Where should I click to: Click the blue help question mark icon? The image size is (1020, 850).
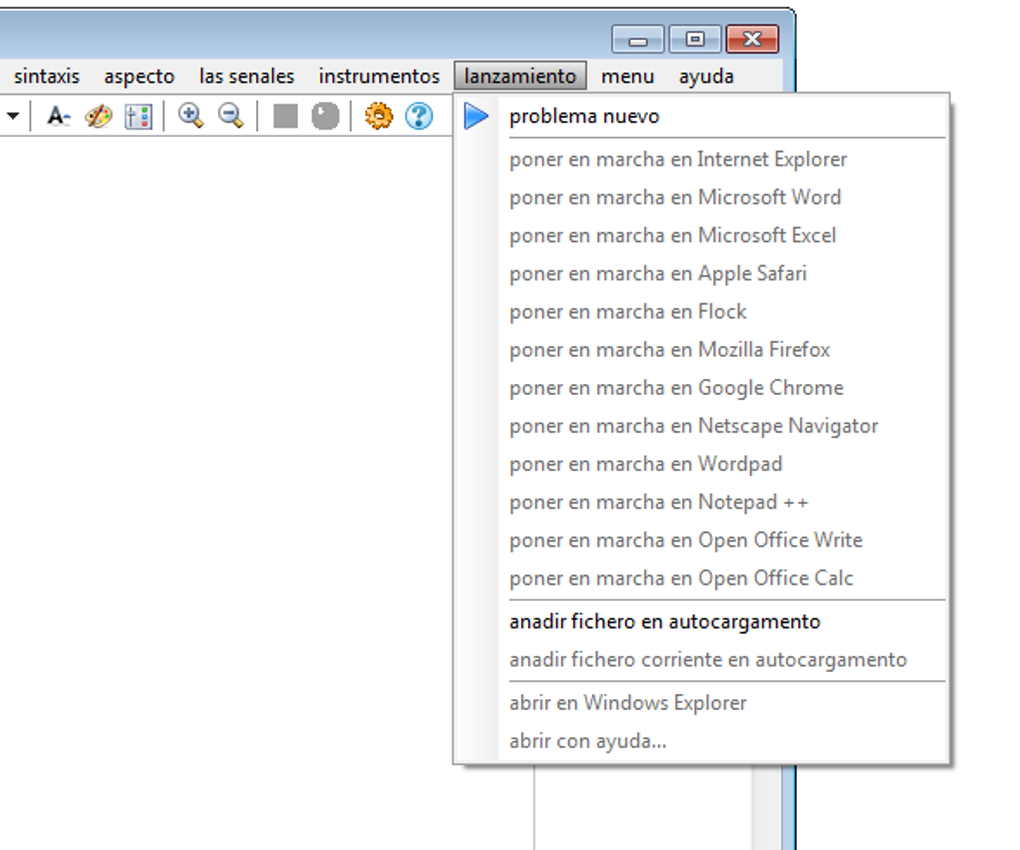417,116
